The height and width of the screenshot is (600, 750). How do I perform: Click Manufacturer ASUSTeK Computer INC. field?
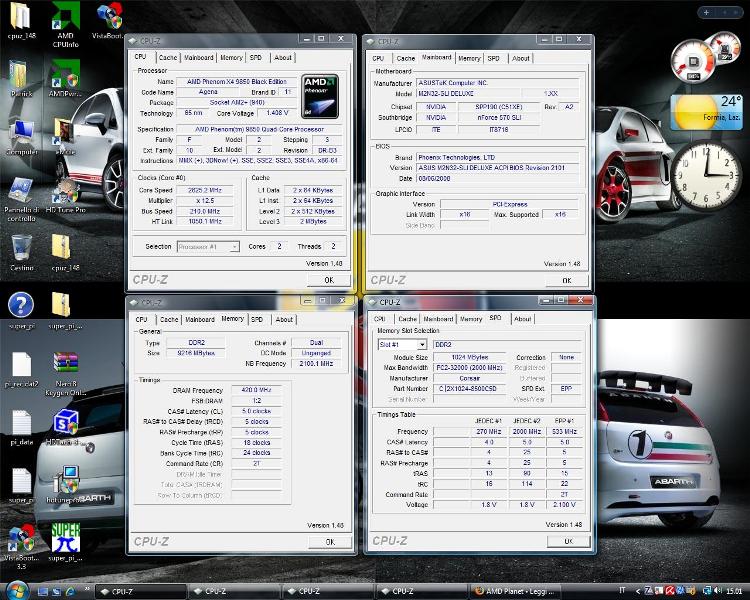coord(497,83)
